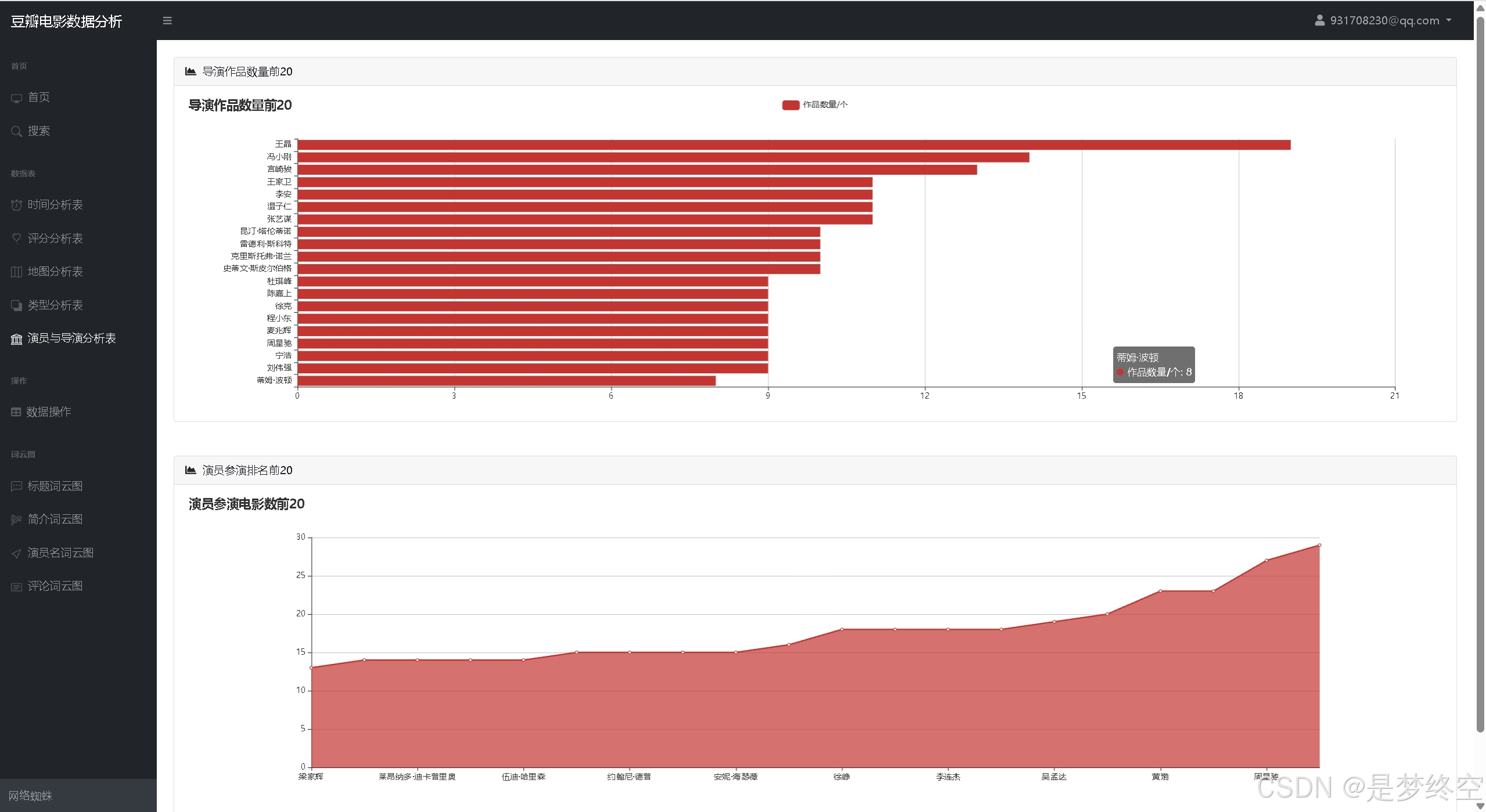Viewport: 1486px width, 812px height.
Task: Click the scroll-down arrow at the bottom right
Action: click(1480, 806)
